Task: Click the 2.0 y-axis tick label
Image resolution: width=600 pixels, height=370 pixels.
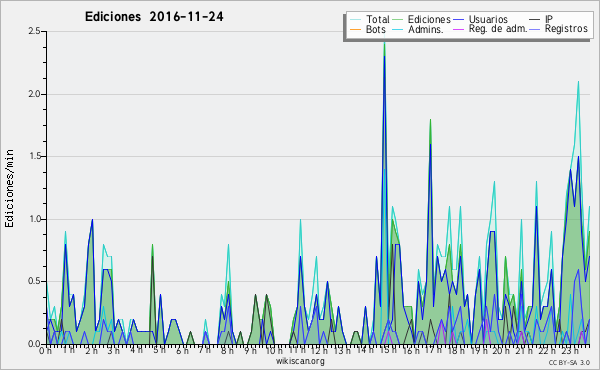Action: 34,94
